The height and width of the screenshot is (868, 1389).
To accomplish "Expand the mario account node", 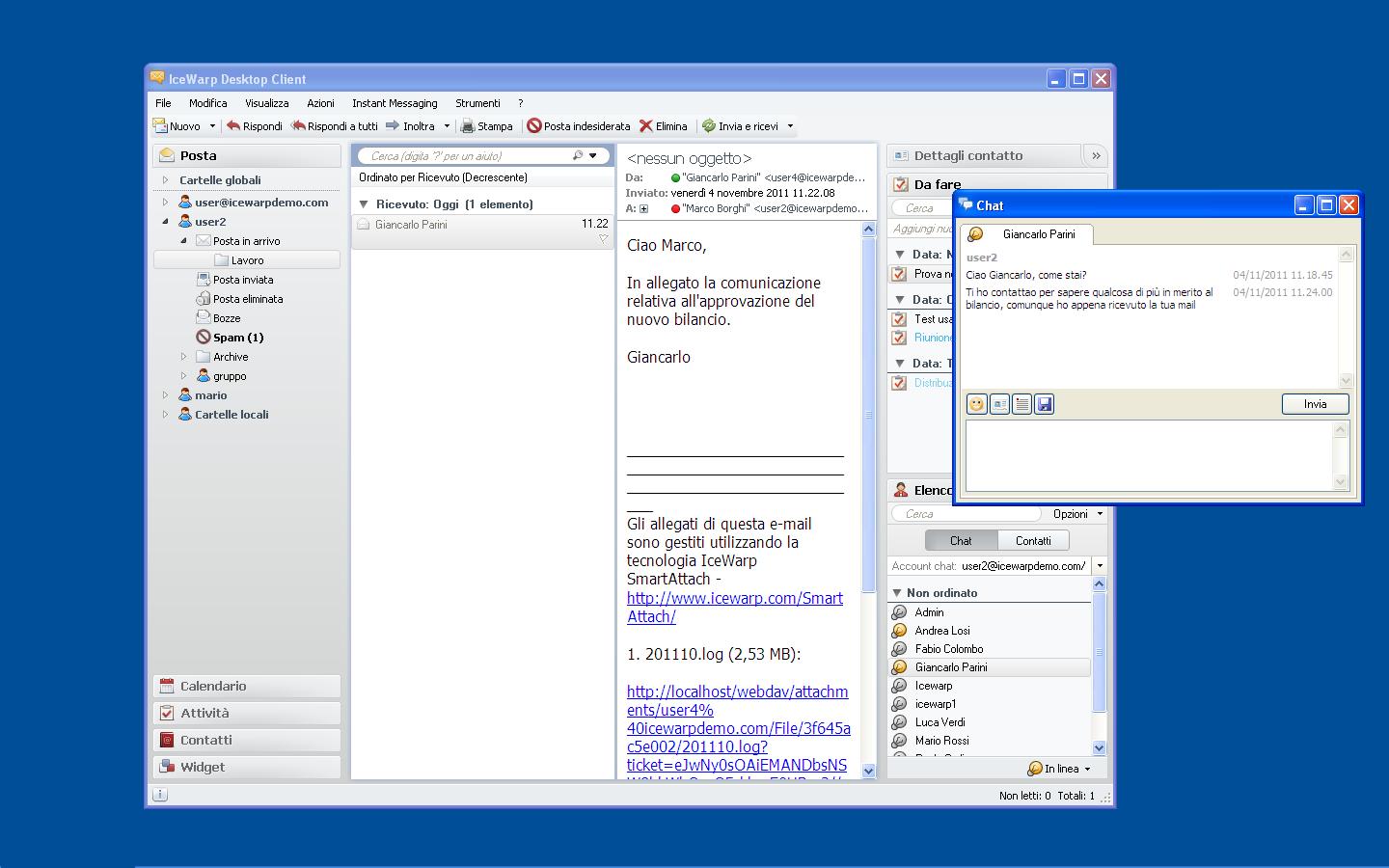I will point(165,395).
